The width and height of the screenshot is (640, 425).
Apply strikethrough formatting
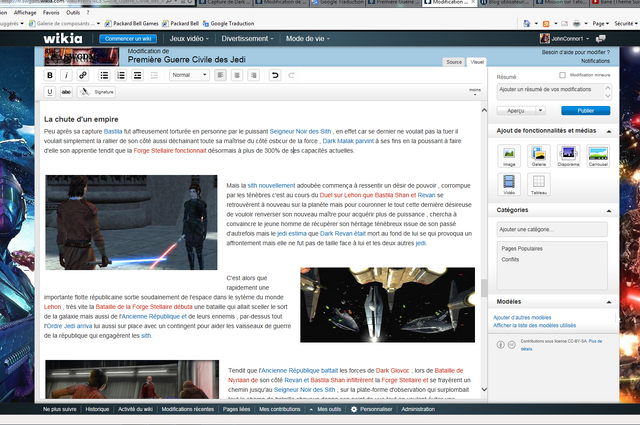66,92
